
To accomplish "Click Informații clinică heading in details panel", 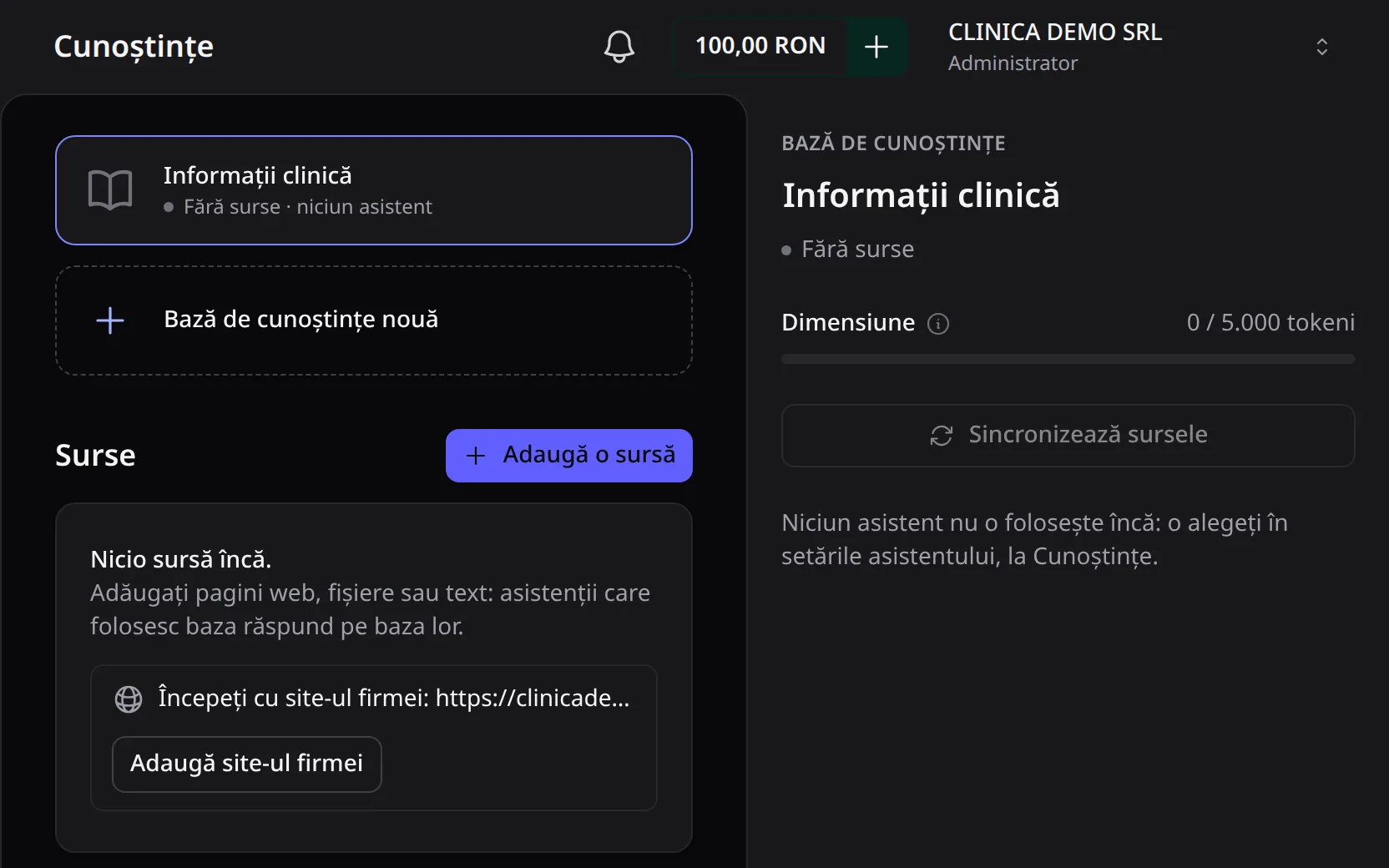I will (x=921, y=196).
